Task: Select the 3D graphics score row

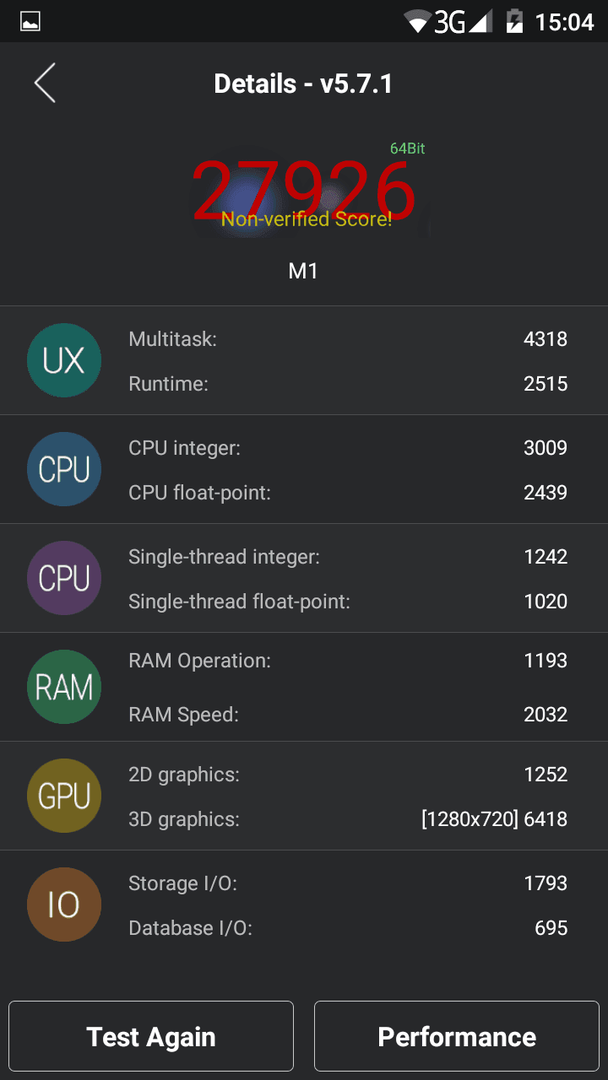Action: point(348,819)
